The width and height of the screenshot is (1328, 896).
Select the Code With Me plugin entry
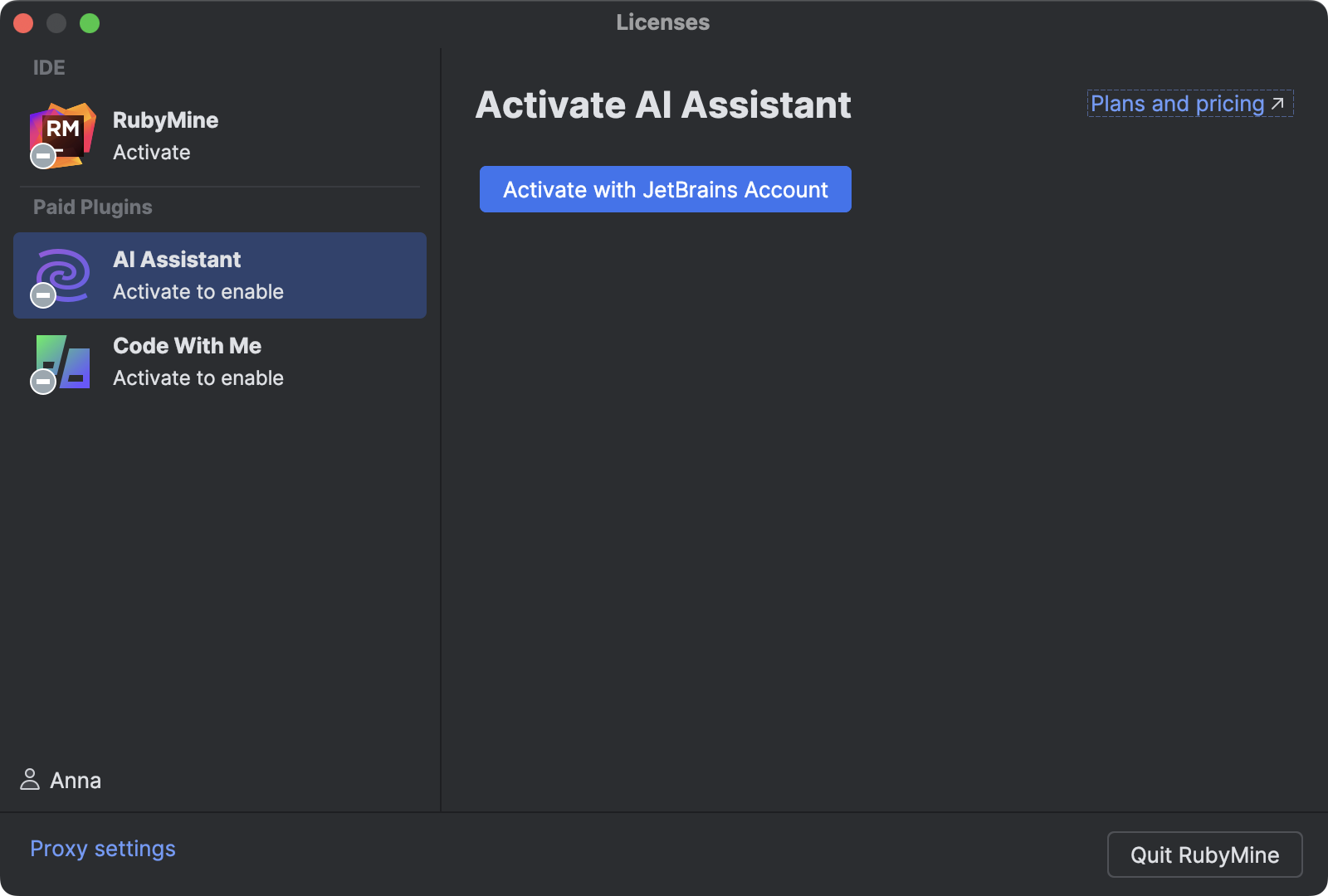[x=220, y=362]
